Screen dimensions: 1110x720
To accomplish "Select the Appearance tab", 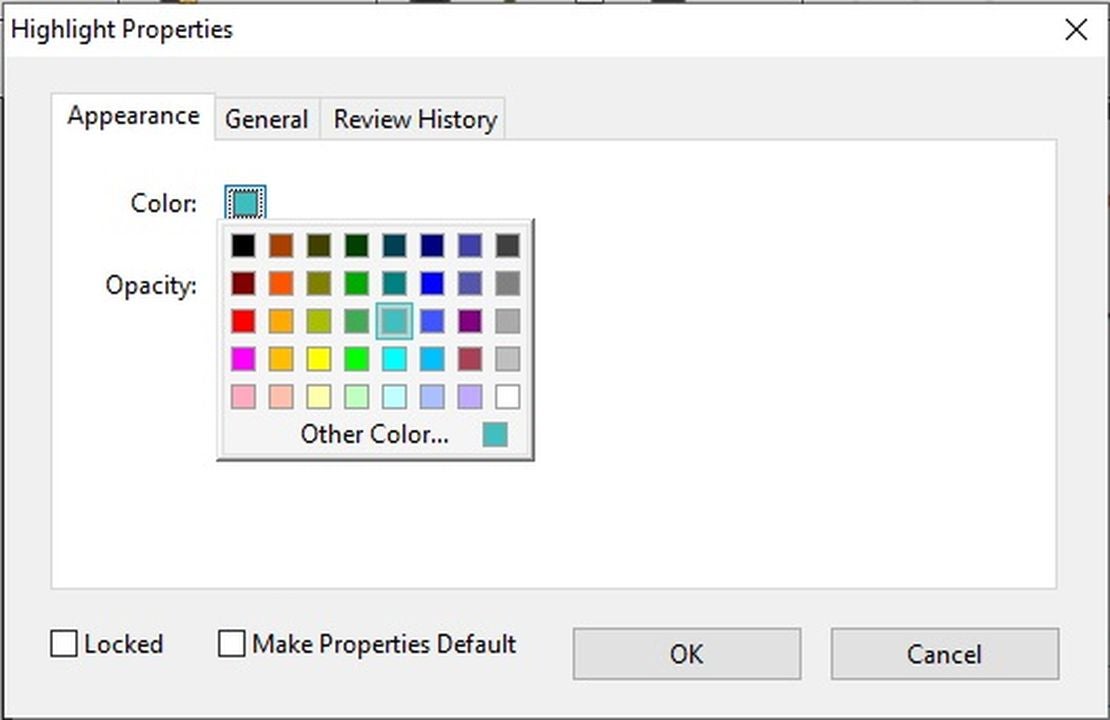I will tap(133, 117).
